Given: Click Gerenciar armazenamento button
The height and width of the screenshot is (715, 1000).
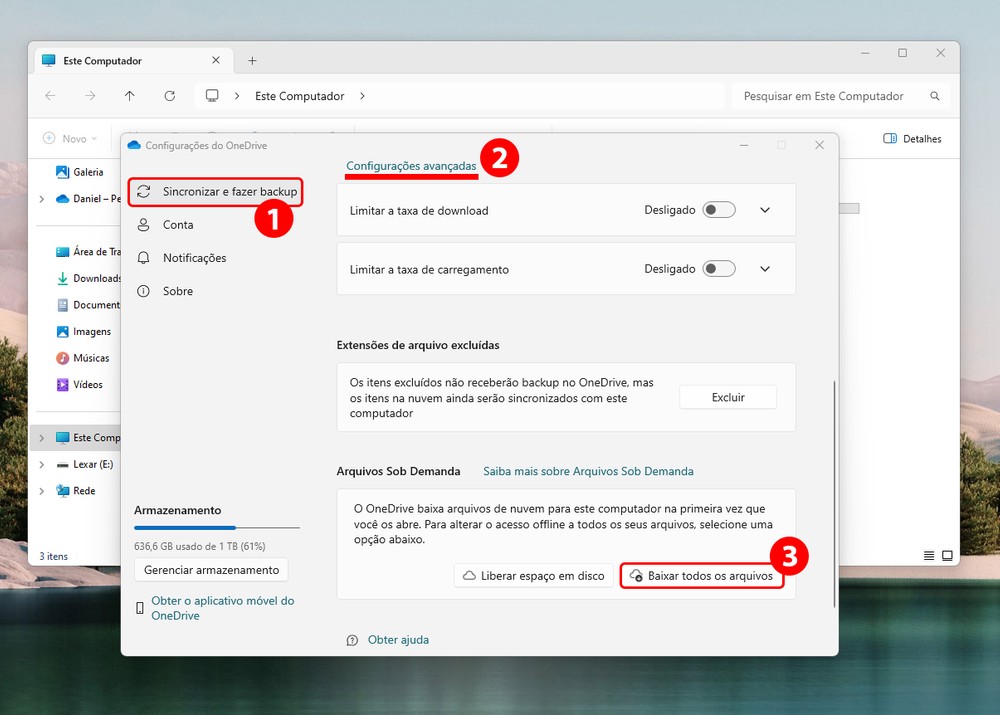Looking at the screenshot, I should pos(211,570).
